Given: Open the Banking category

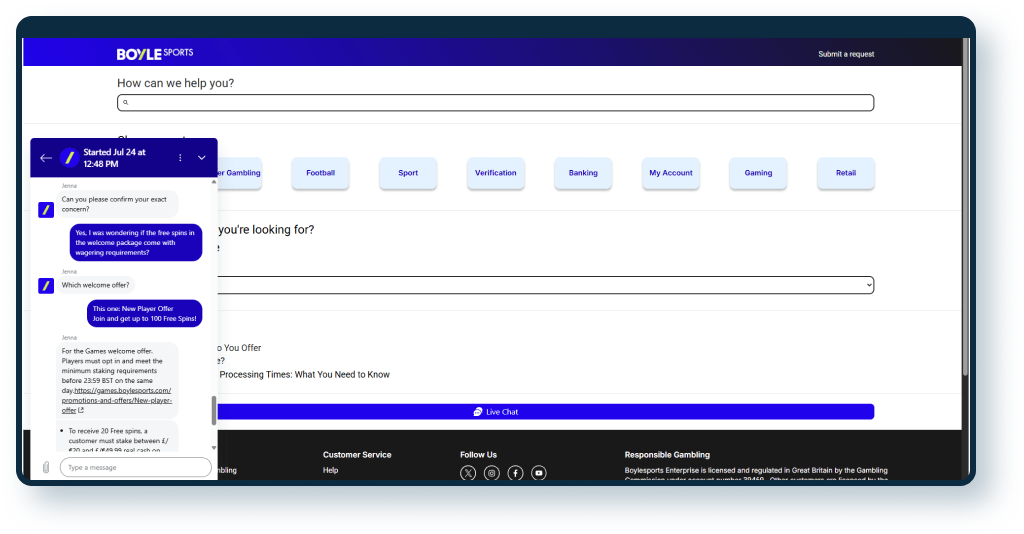Looking at the screenshot, I should click(583, 173).
